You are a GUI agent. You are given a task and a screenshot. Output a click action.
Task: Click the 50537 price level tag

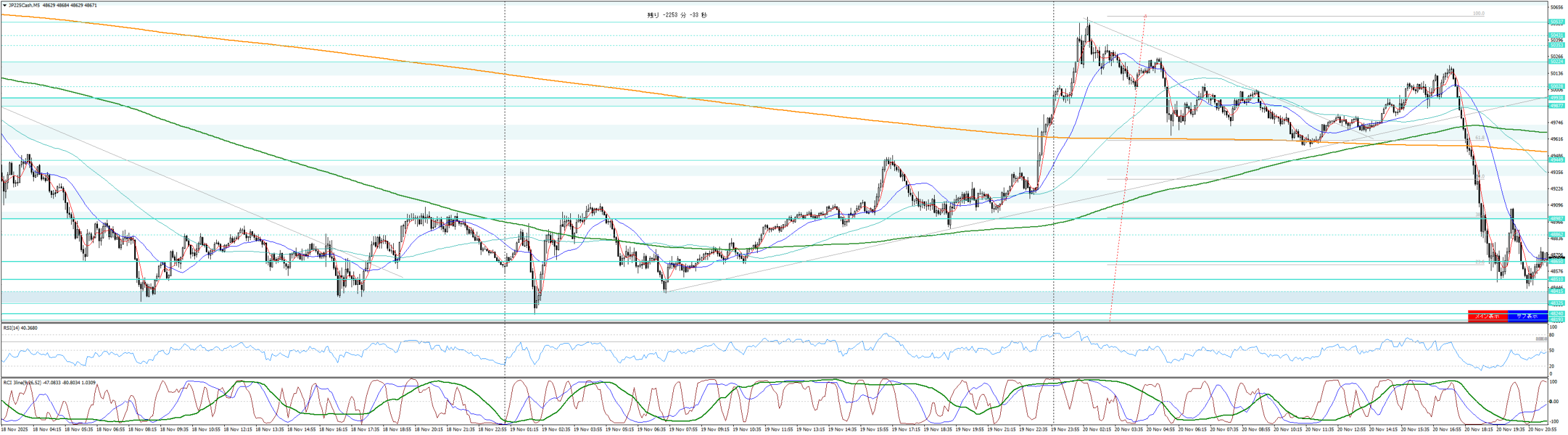1556,22
